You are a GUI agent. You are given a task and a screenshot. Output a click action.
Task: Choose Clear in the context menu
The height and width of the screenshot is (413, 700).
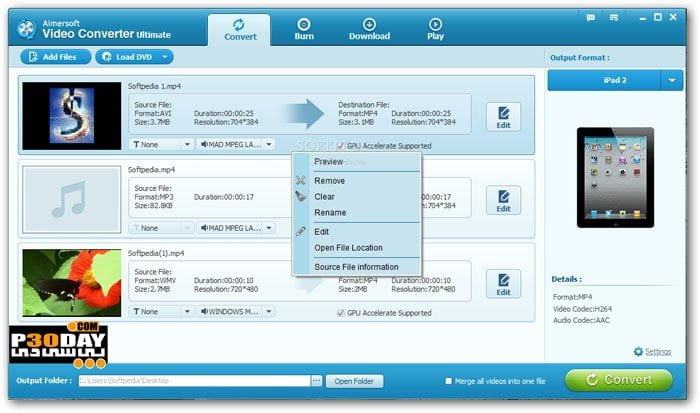(357, 197)
